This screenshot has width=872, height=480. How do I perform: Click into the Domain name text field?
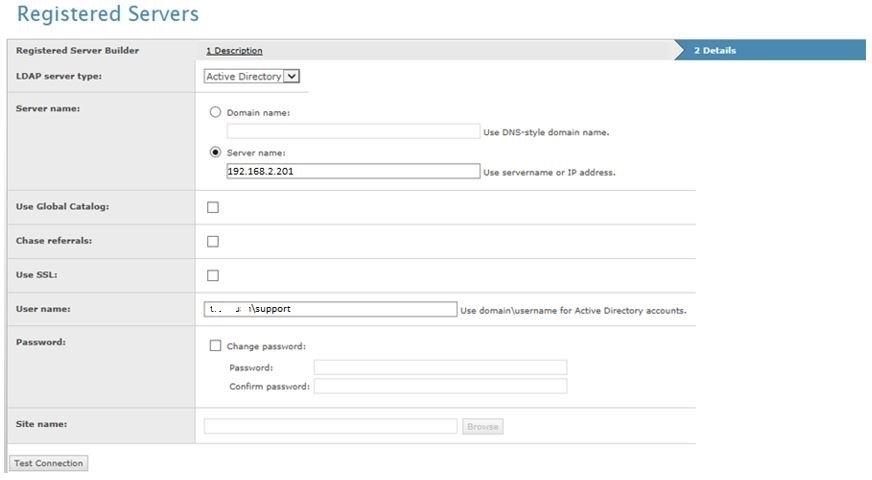[x=353, y=131]
